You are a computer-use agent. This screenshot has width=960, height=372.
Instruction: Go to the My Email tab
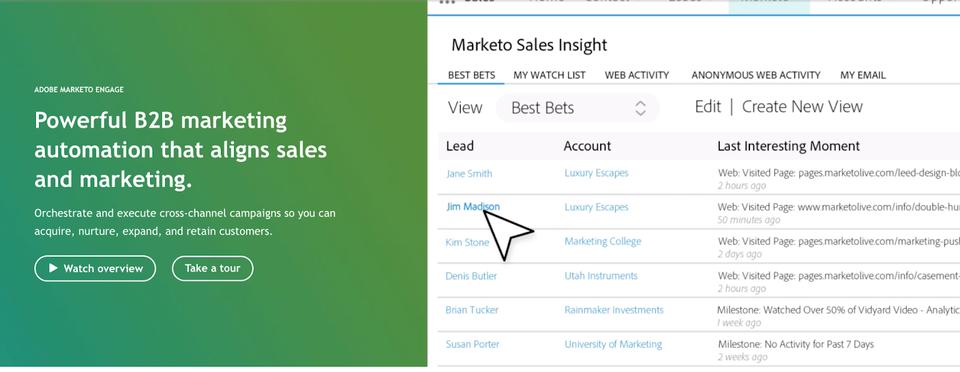(863, 75)
